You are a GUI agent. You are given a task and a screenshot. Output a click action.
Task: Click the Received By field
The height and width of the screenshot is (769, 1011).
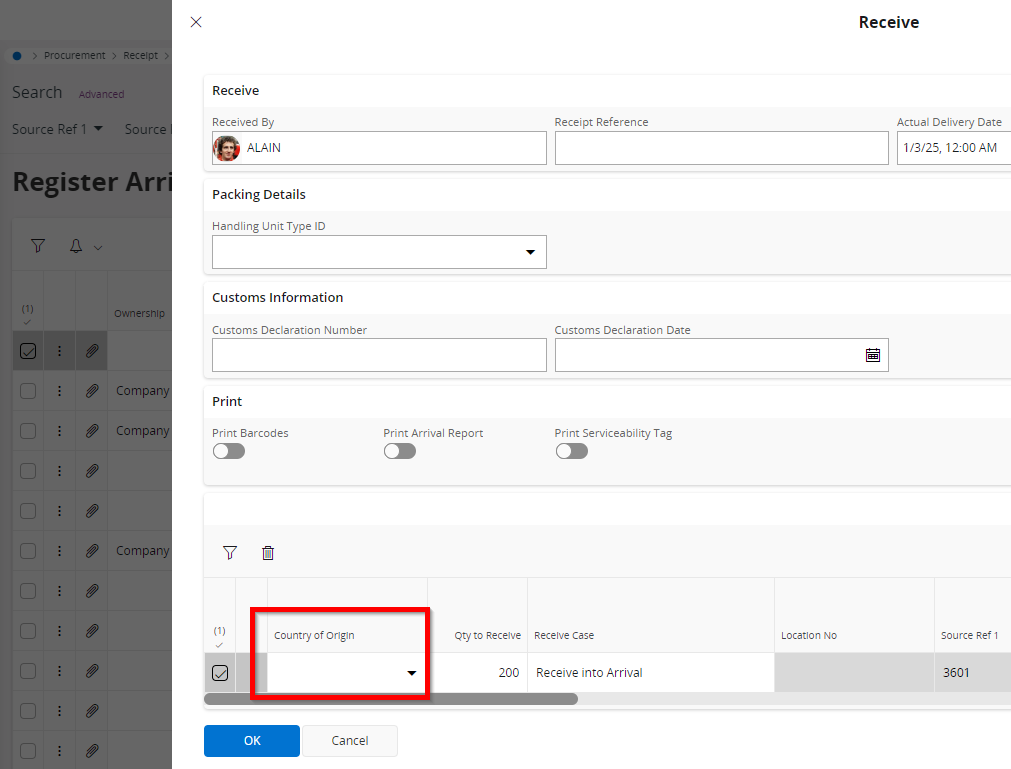[379, 148]
